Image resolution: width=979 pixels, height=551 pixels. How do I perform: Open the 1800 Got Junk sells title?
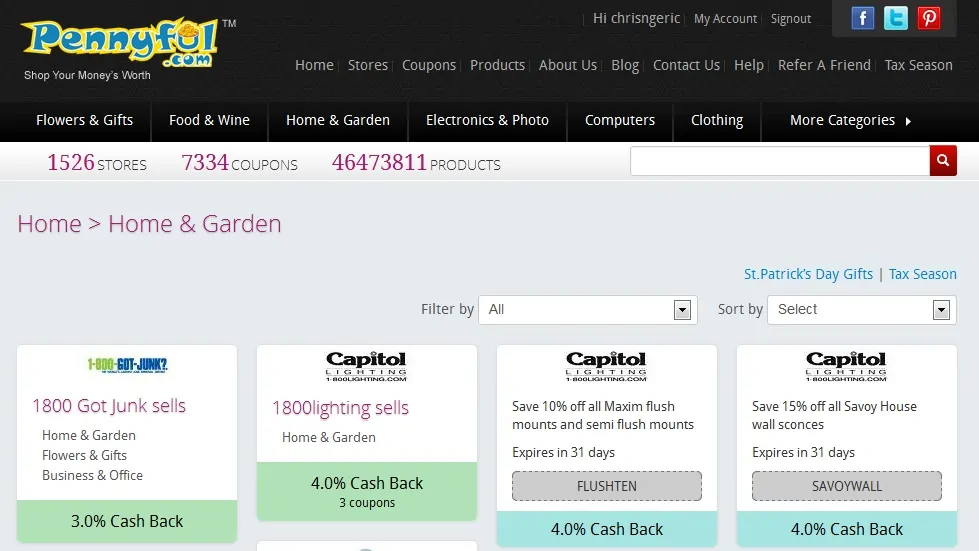109,406
